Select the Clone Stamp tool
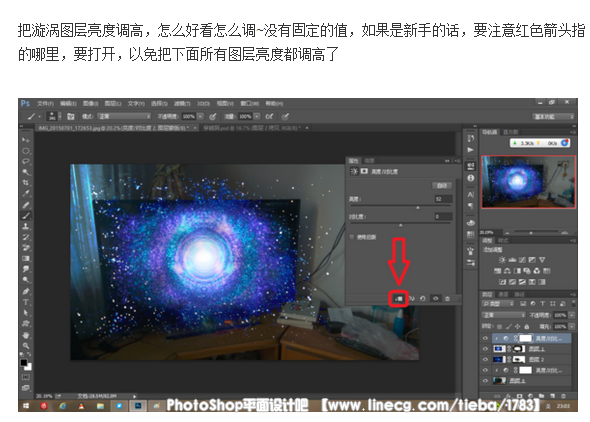This screenshot has height=422, width=590. (x=26, y=226)
